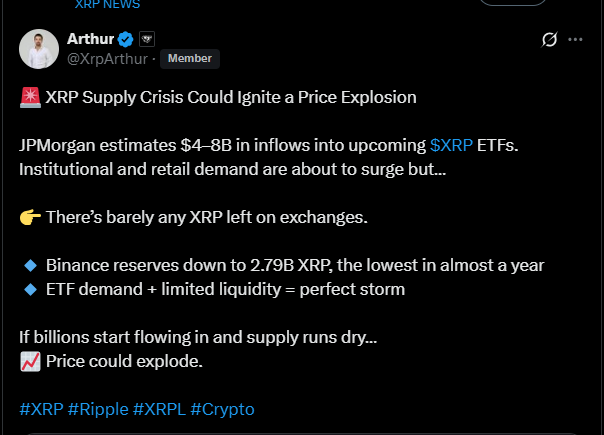The image size is (604, 435).
Task: Open Arthur's profile picture
Action: click(38, 49)
